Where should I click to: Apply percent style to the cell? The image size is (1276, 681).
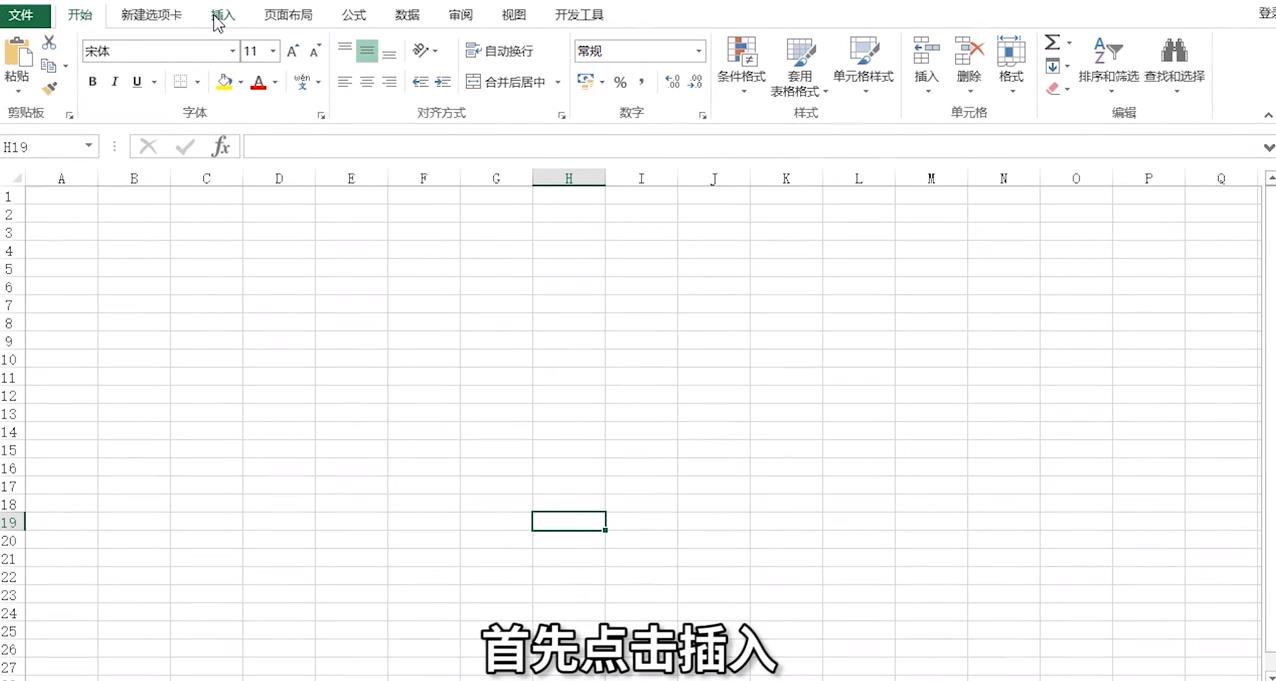(x=620, y=82)
